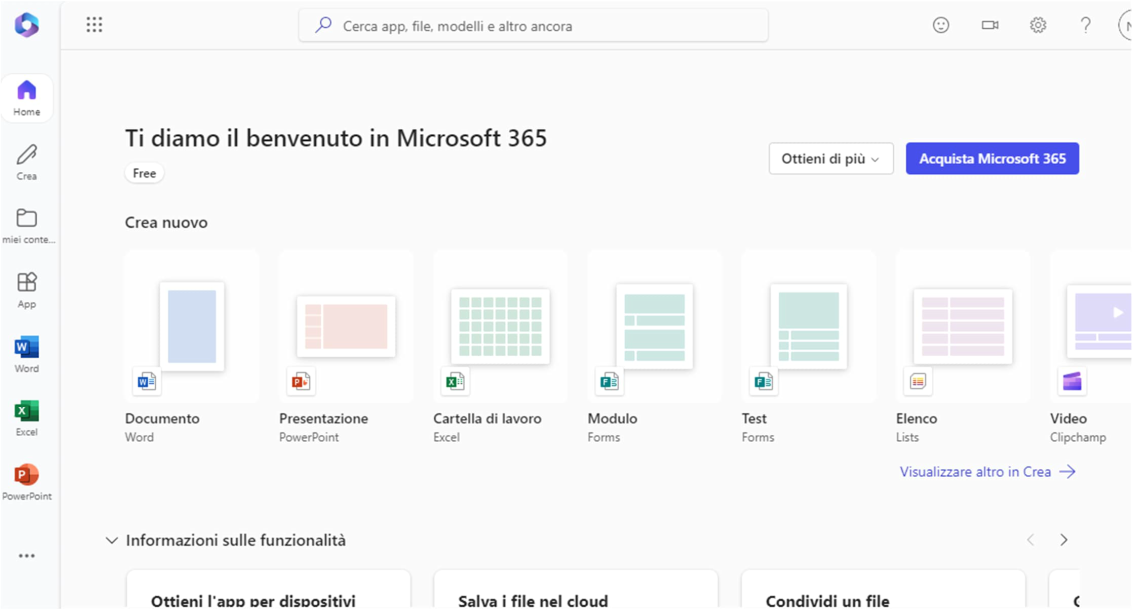Open the account profile avatar
The width and height of the screenshot is (1132, 610).
[x=1125, y=26]
